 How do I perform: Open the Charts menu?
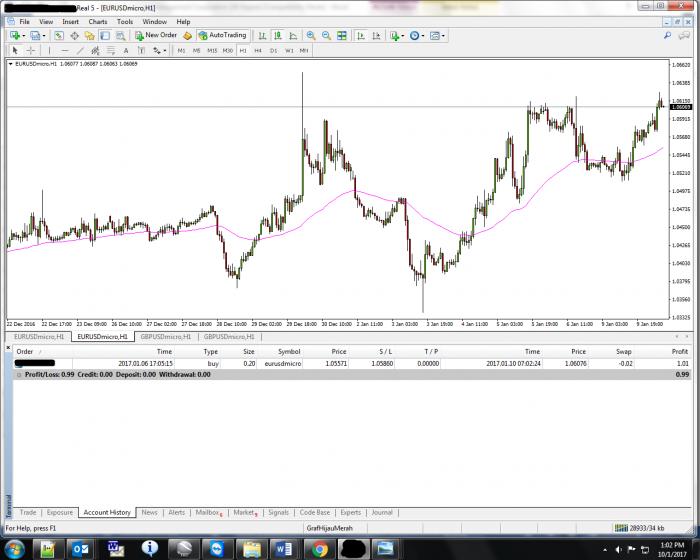97,21
